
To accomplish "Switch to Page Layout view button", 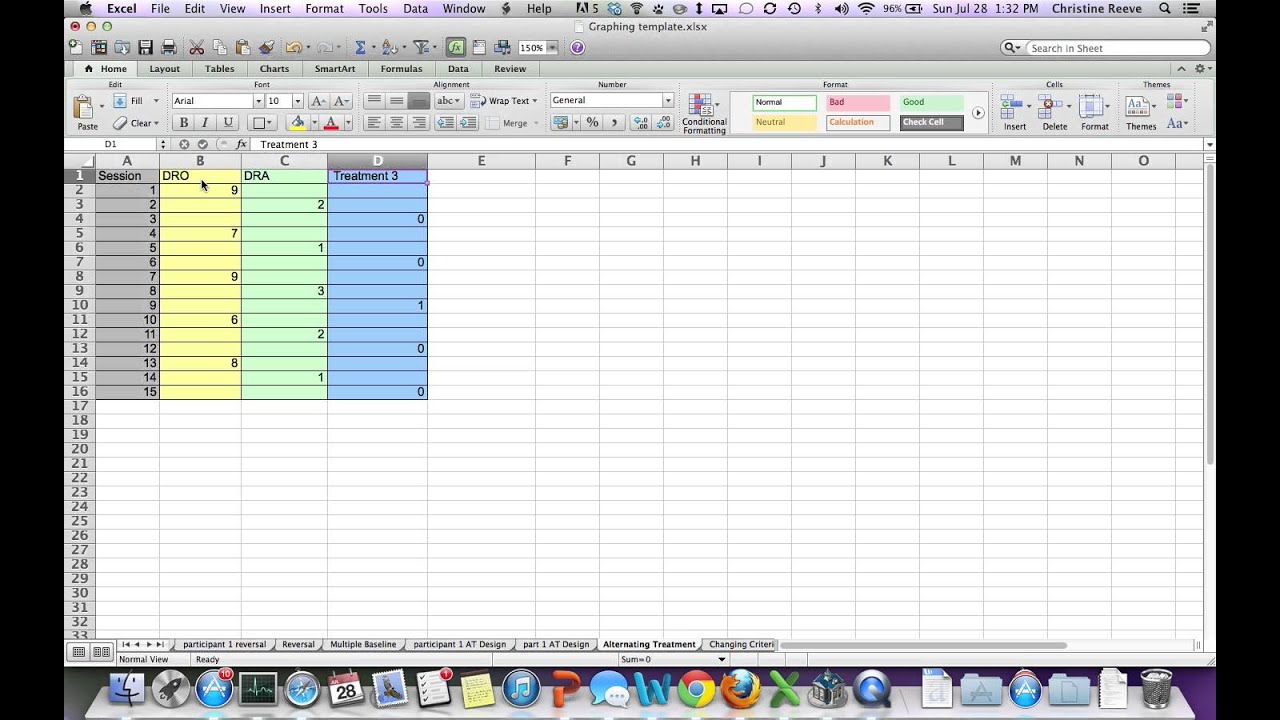I will point(101,652).
